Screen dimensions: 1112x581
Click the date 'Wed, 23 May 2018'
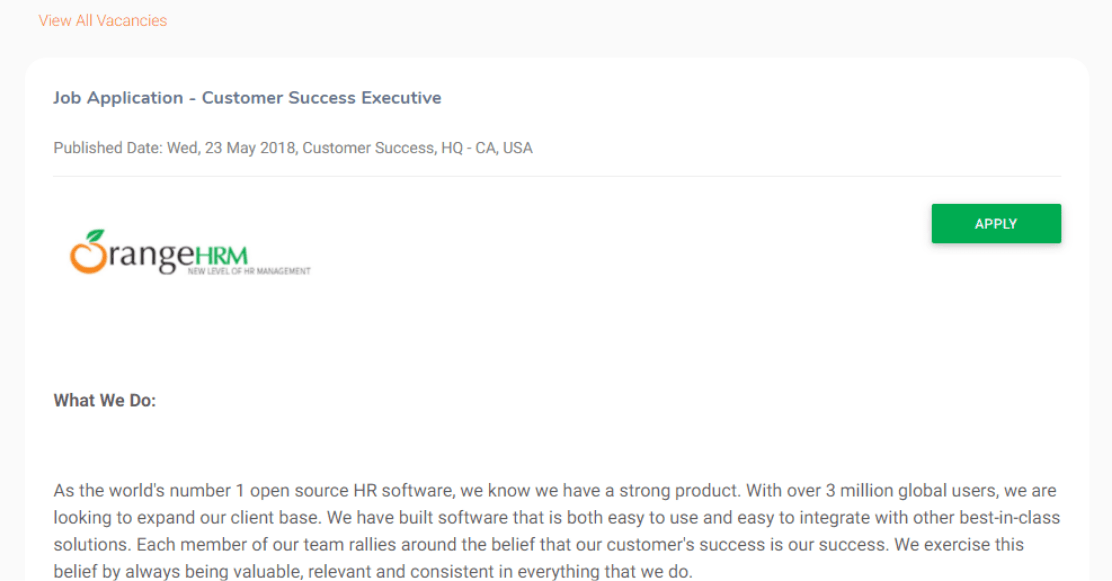point(231,148)
